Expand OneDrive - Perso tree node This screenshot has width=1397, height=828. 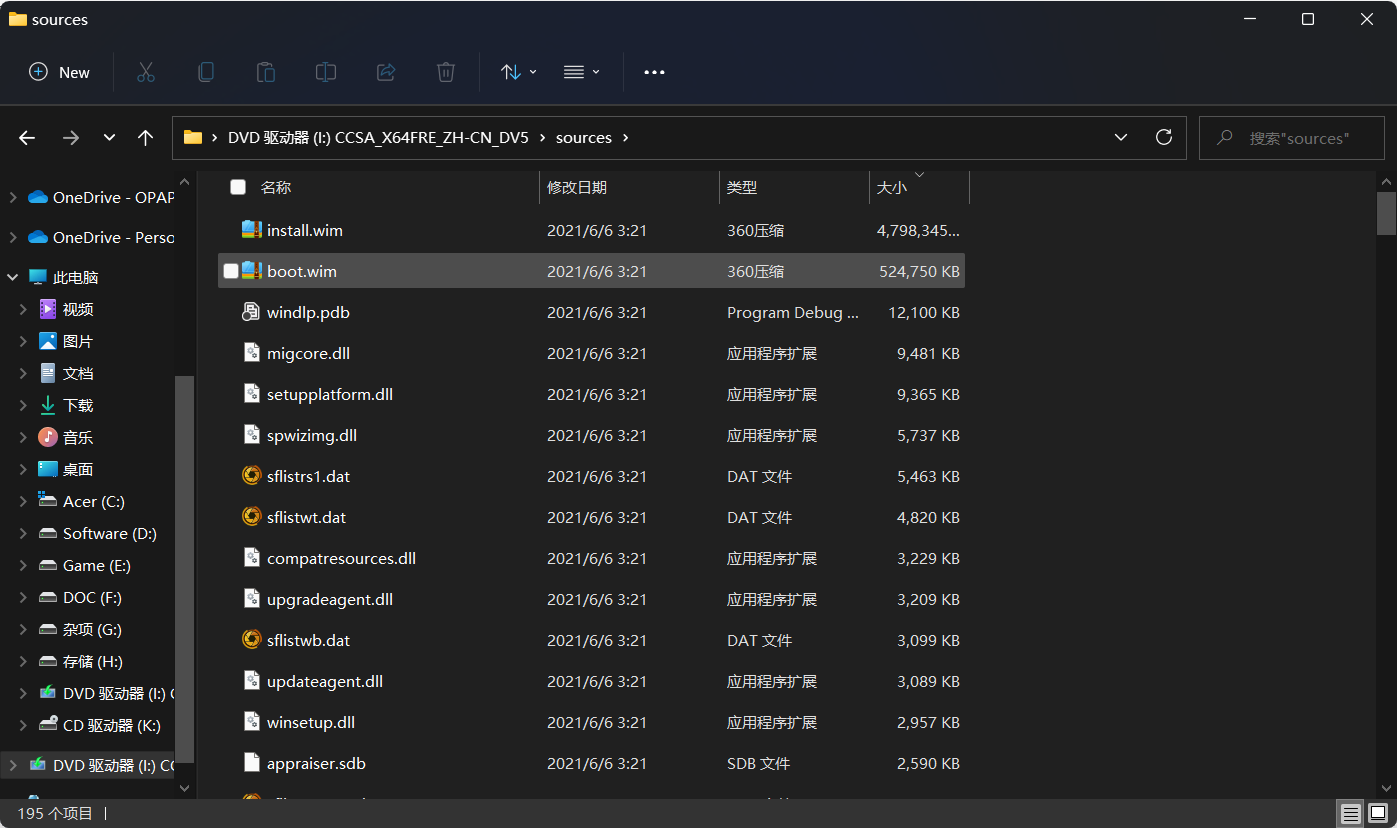coord(12,238)
